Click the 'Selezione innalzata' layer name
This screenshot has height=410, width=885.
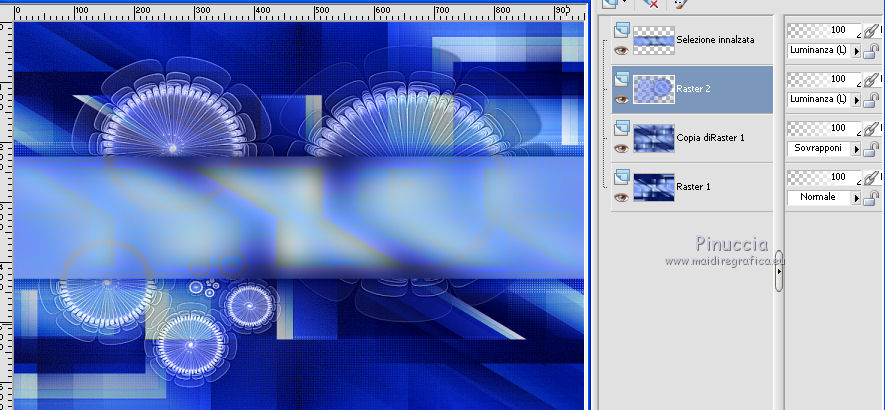click(x=715, y=40)
